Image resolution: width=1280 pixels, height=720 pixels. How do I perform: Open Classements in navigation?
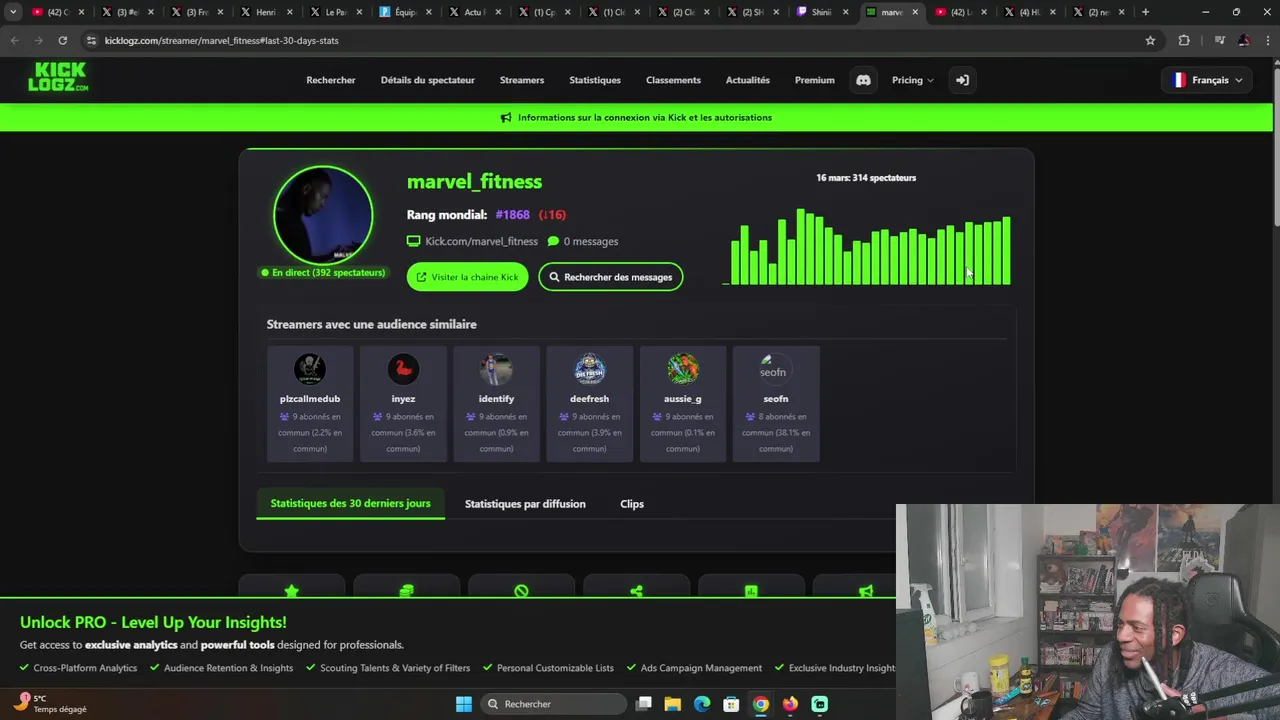[x=673, y=80]
